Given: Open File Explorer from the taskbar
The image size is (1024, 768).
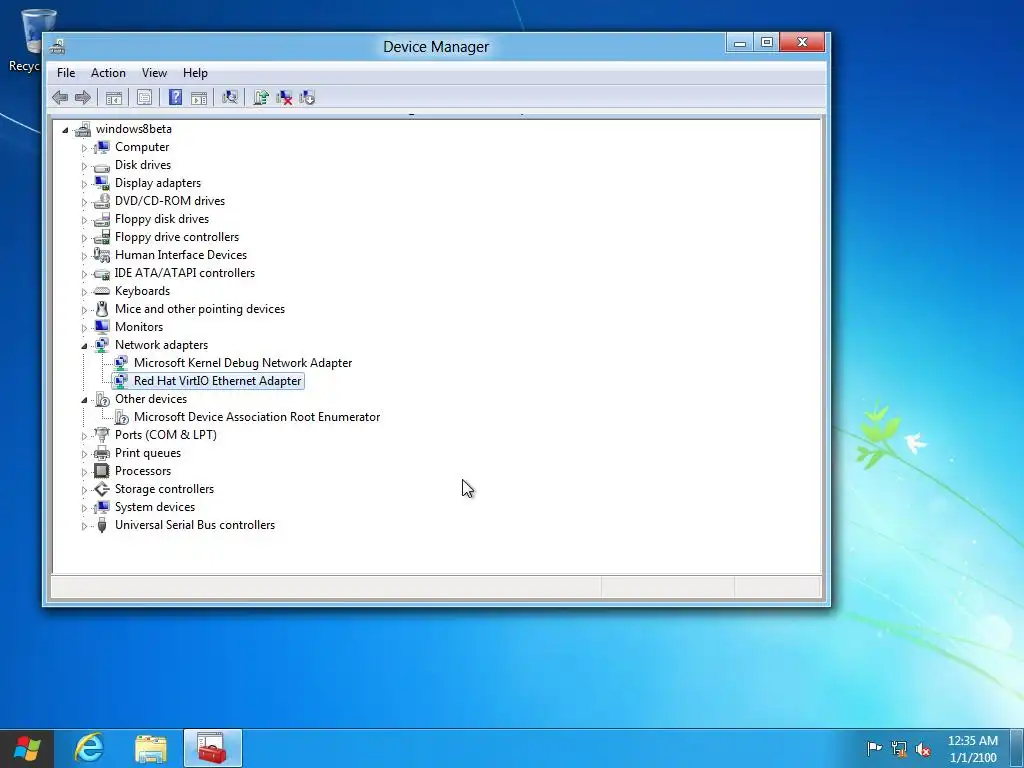Looking at the screenshot, I should pyautogui.click(x=151, y=748).
